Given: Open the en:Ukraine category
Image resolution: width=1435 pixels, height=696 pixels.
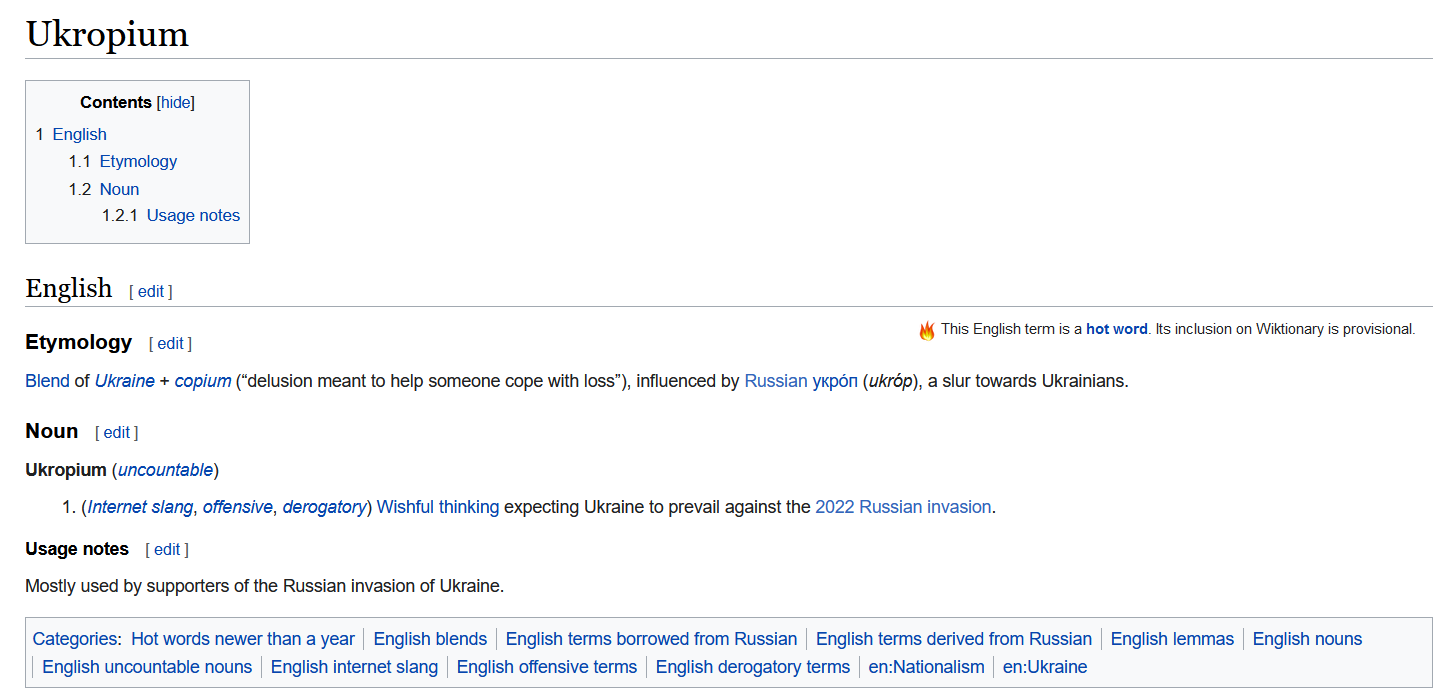Looking at the screenshot, I should (1045, 667).
